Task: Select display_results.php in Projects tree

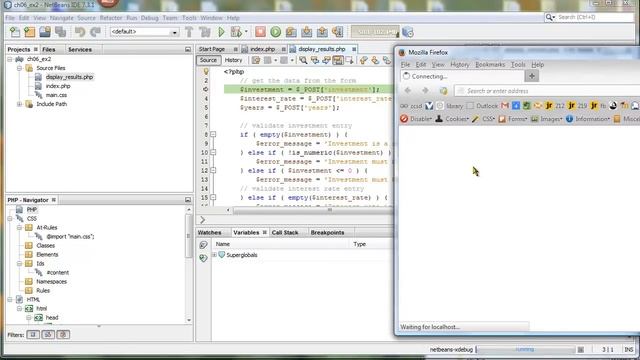Action: point(69,77)
